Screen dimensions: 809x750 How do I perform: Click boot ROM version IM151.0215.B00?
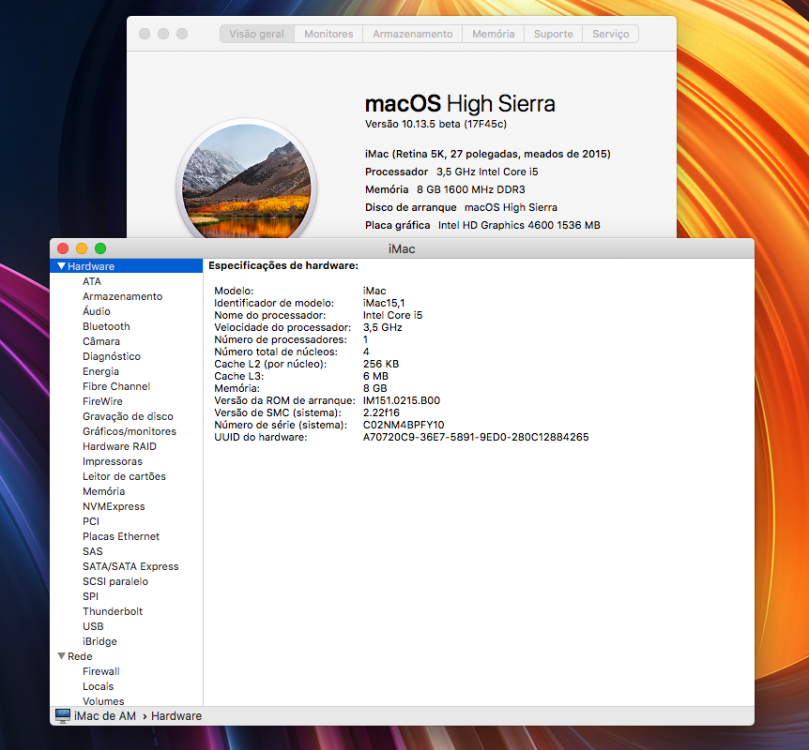tap(401, 400)
